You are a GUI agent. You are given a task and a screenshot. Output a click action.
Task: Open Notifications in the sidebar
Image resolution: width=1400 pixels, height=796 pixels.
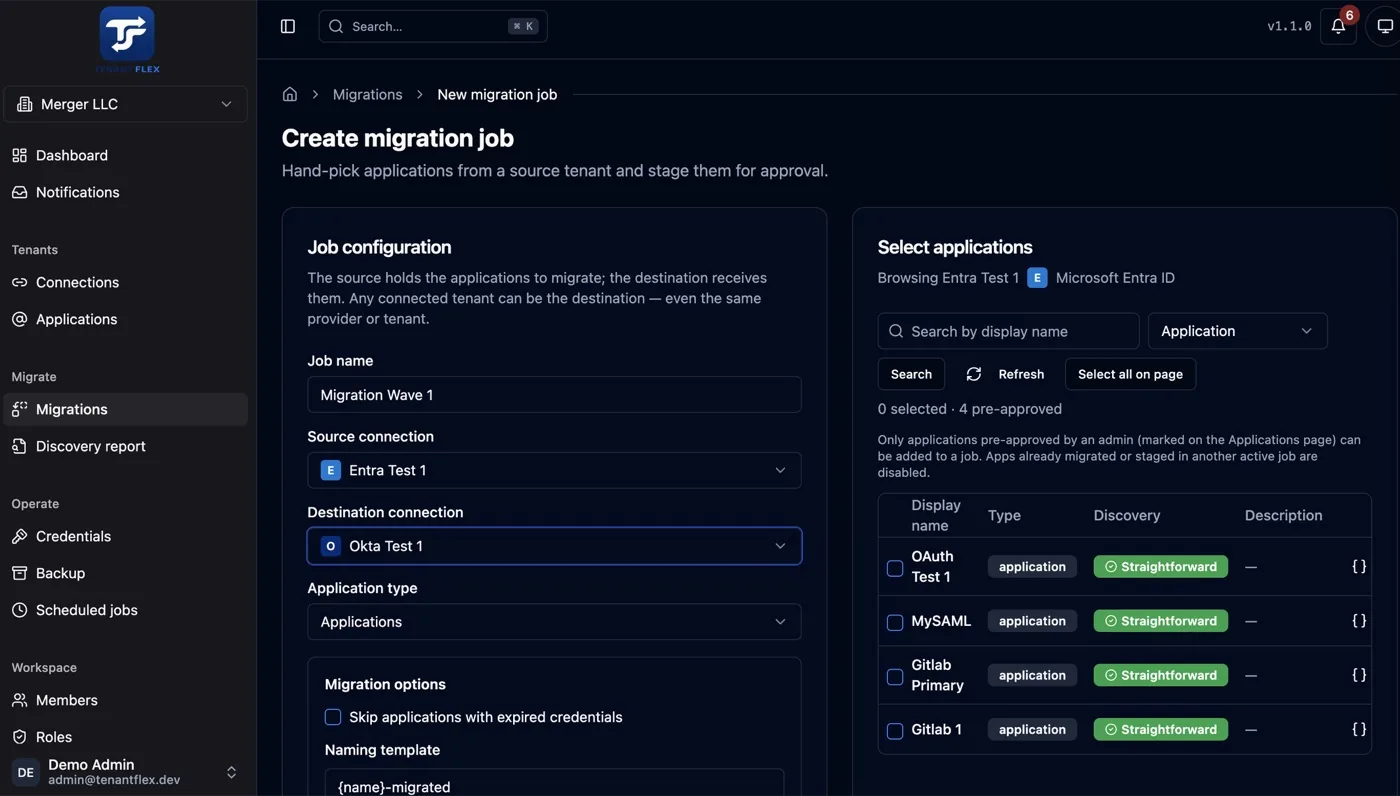(126, 192)
